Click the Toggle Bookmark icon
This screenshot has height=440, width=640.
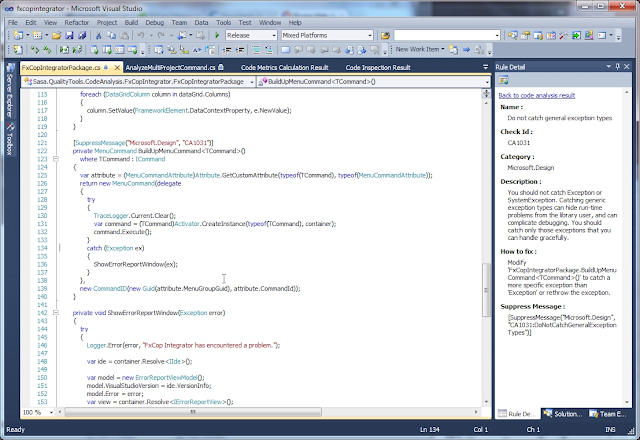(286, 50)
